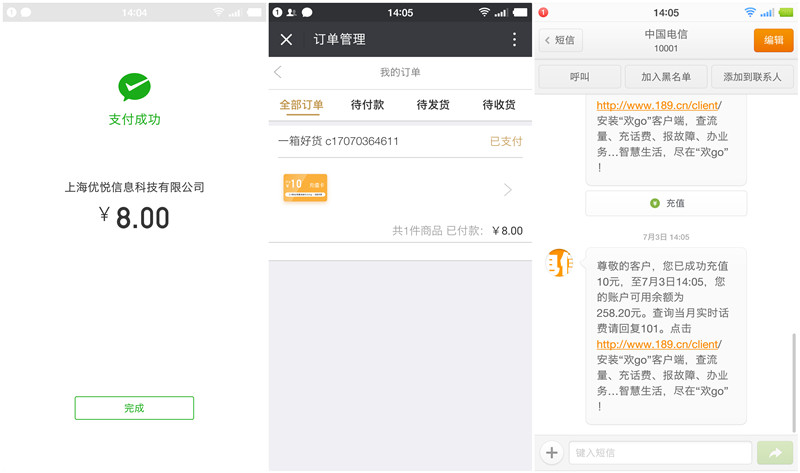Select the 全部订单 tab
800x473 pixels.
301,105
